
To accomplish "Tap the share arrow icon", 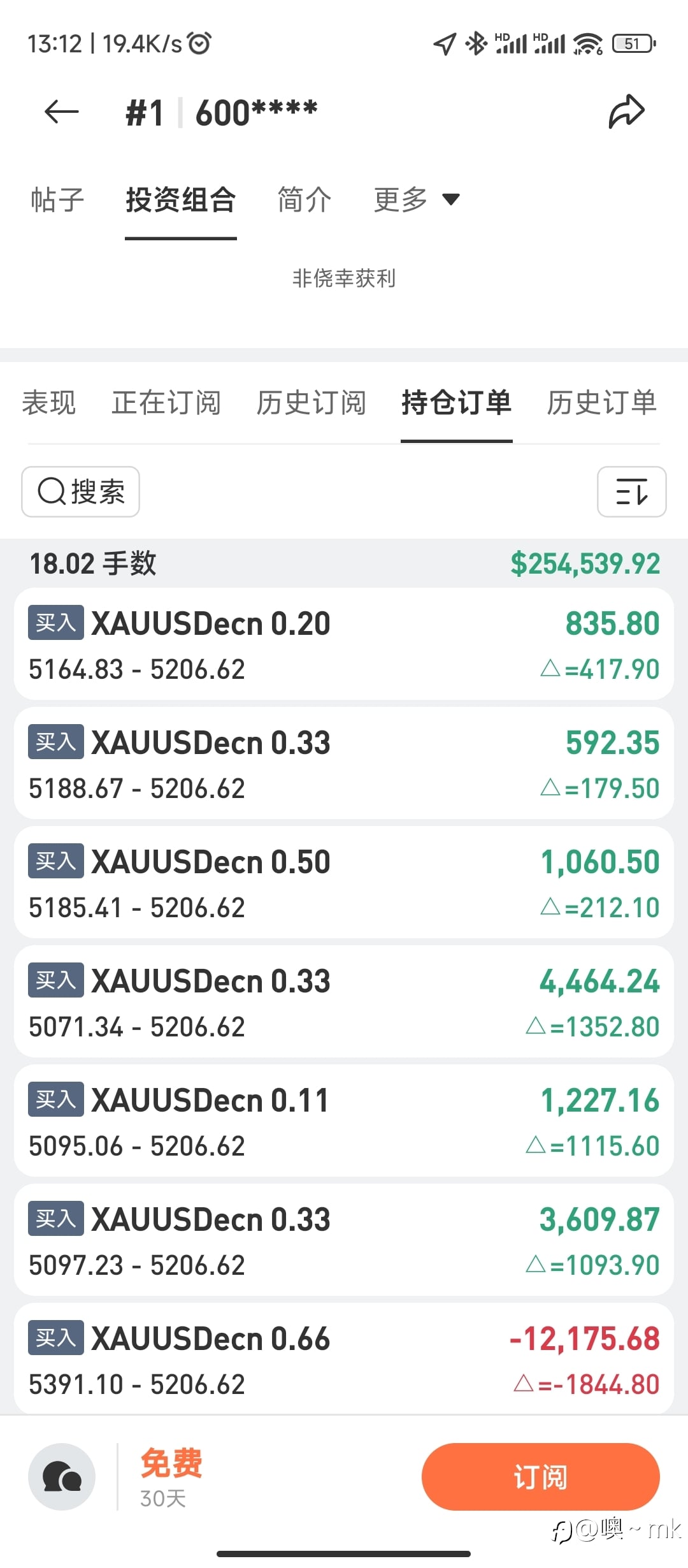I will click(x=627, y=112).
